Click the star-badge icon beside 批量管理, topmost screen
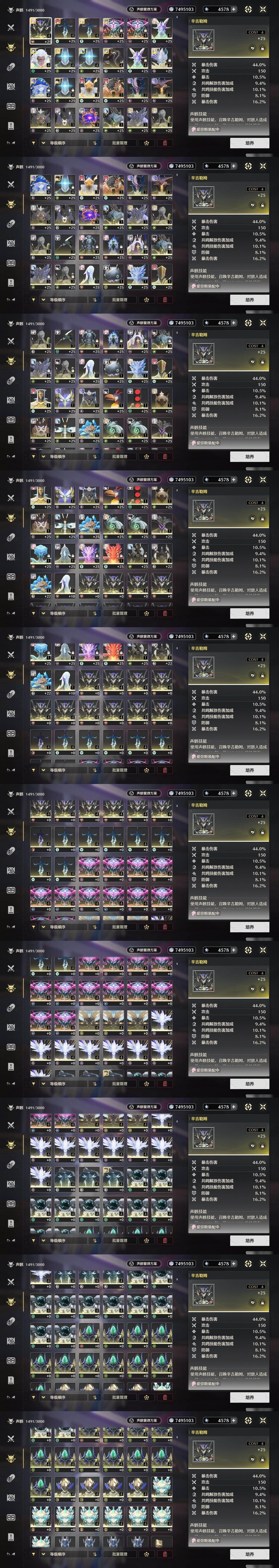279x1568 pixels. pyautogui.click(x=147, y=143)
